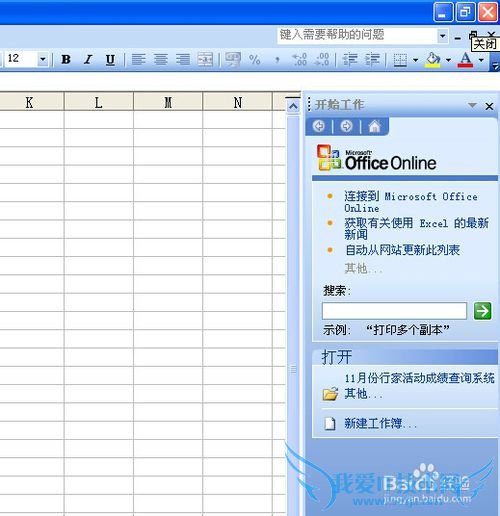The width and height of the screenshot is (500, 516).
Task: Apply cell borders
Action: point(400,60)
